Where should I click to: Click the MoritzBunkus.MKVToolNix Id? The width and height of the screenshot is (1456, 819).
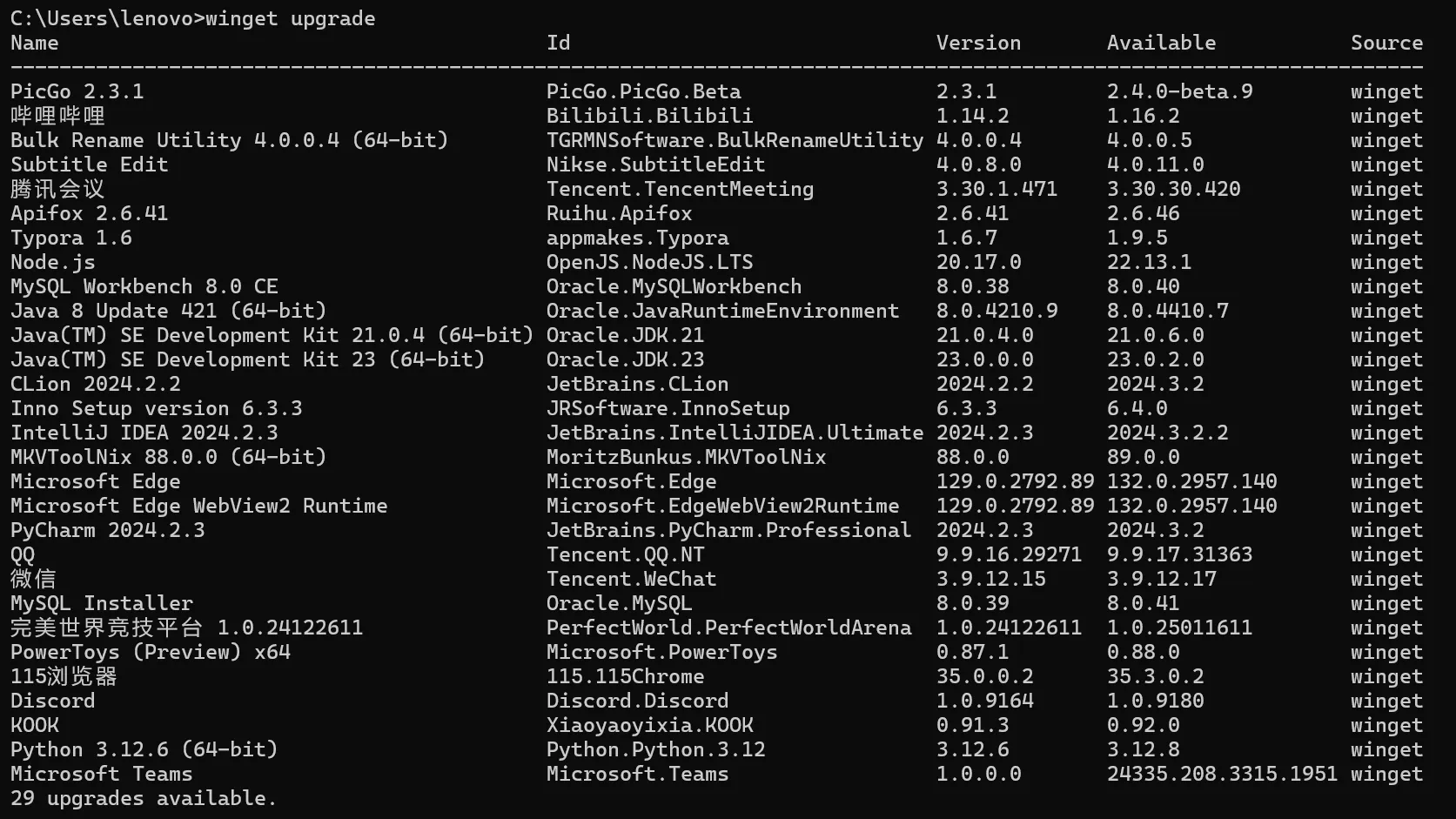(686, 457)
